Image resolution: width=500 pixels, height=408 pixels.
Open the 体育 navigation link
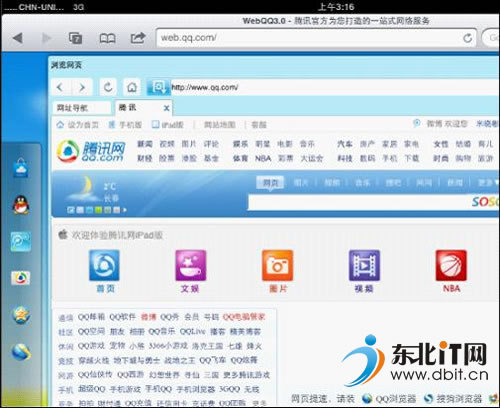click(x=240, y=158)
